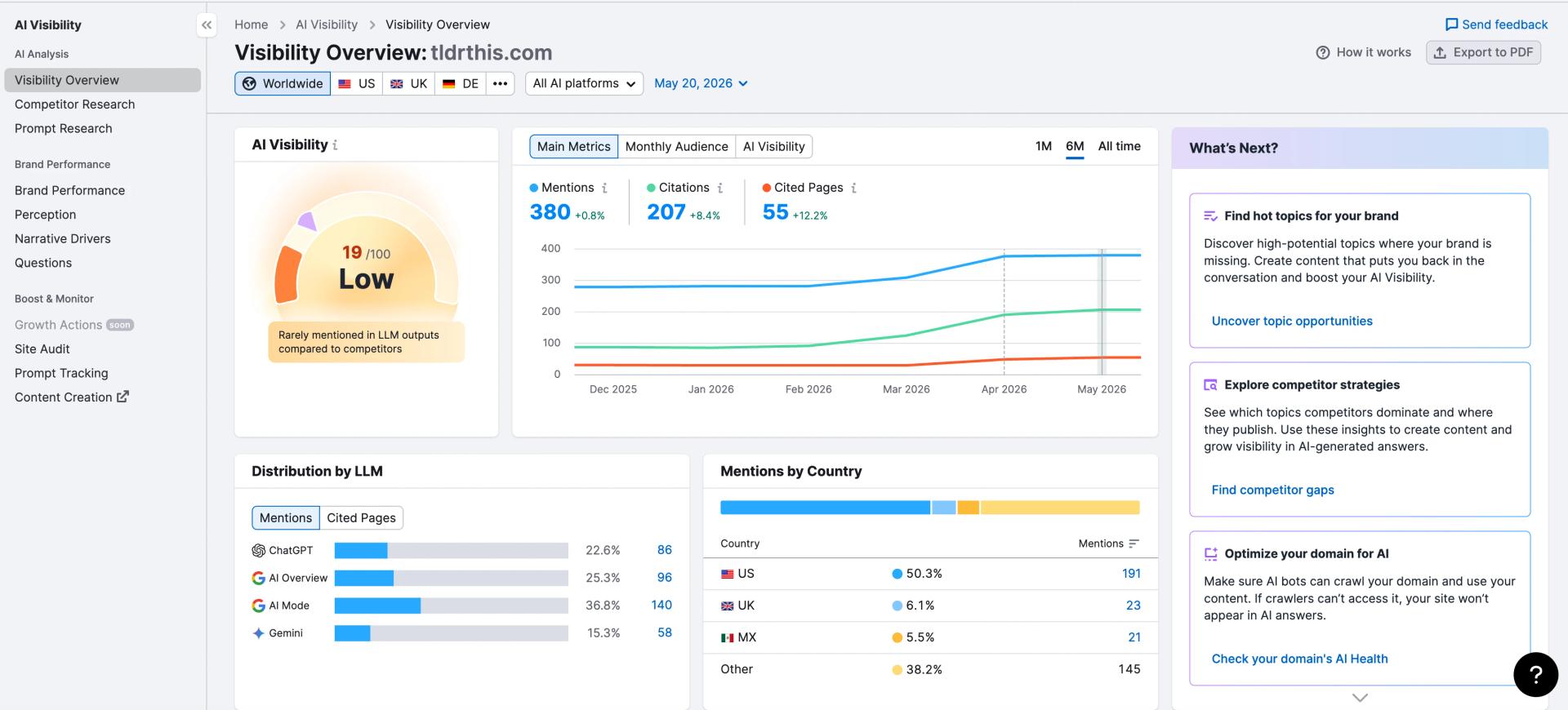Switch distribution view to Mentions
Image resolution: width=1568 pixels, height=710 pixels.
click(286, 518)
